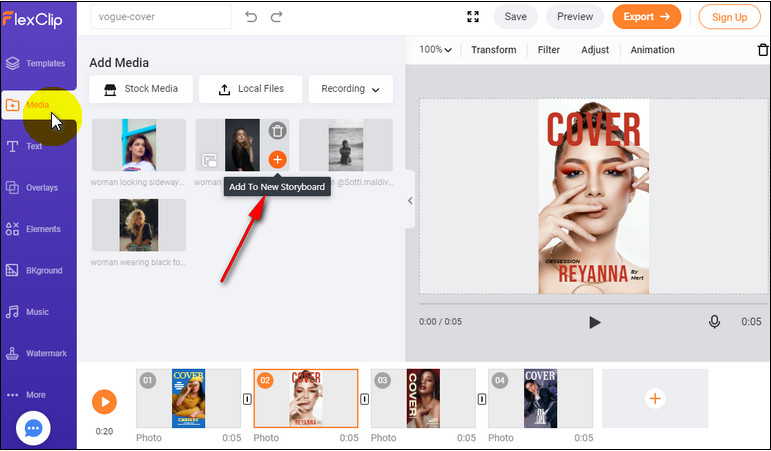The image size is (771, 451).
Task: Play the preview video
Action: [x=594, y=322]
